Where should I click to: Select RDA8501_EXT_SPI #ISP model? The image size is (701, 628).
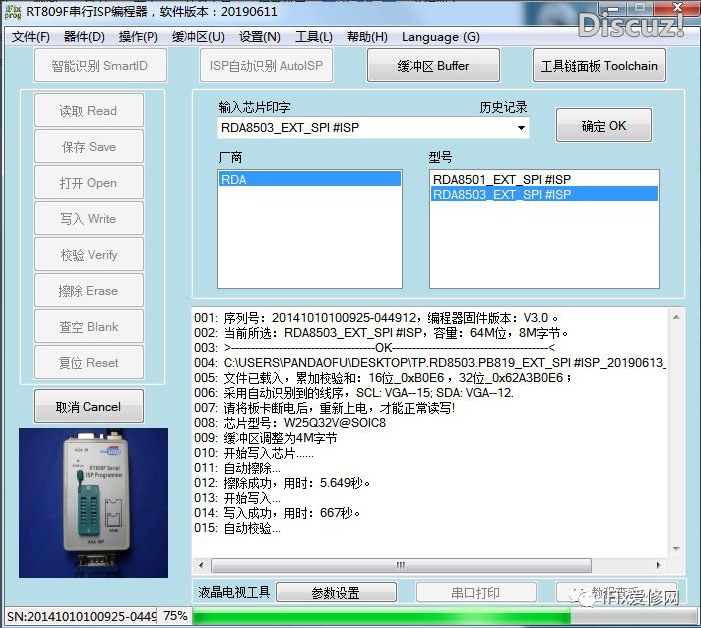544,179
